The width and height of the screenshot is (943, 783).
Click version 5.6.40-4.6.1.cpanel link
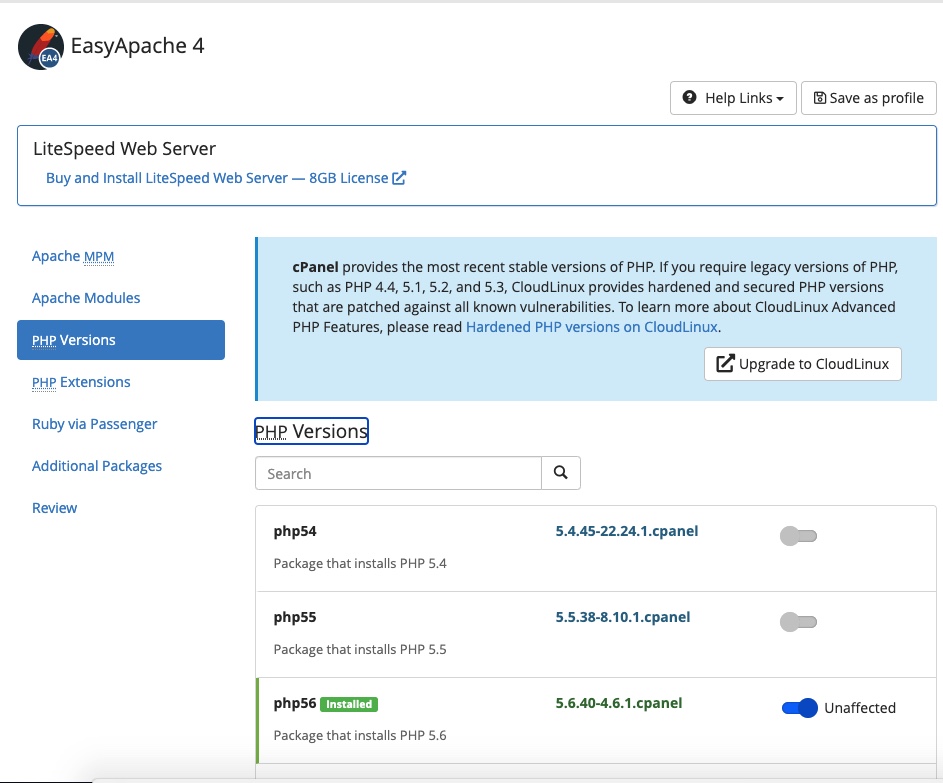click(x=618, y=703)
